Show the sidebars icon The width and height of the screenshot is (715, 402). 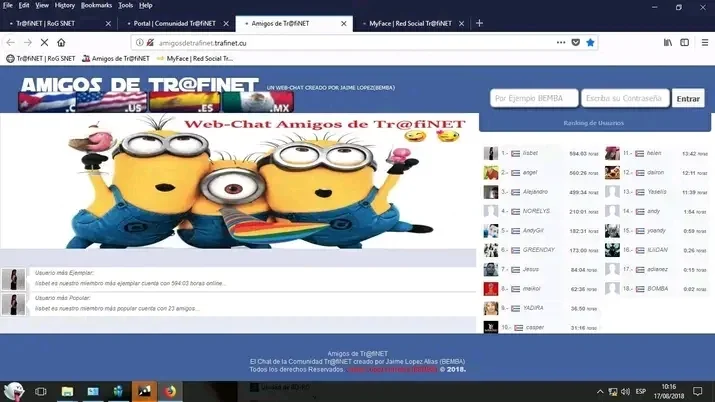(684, 42)
